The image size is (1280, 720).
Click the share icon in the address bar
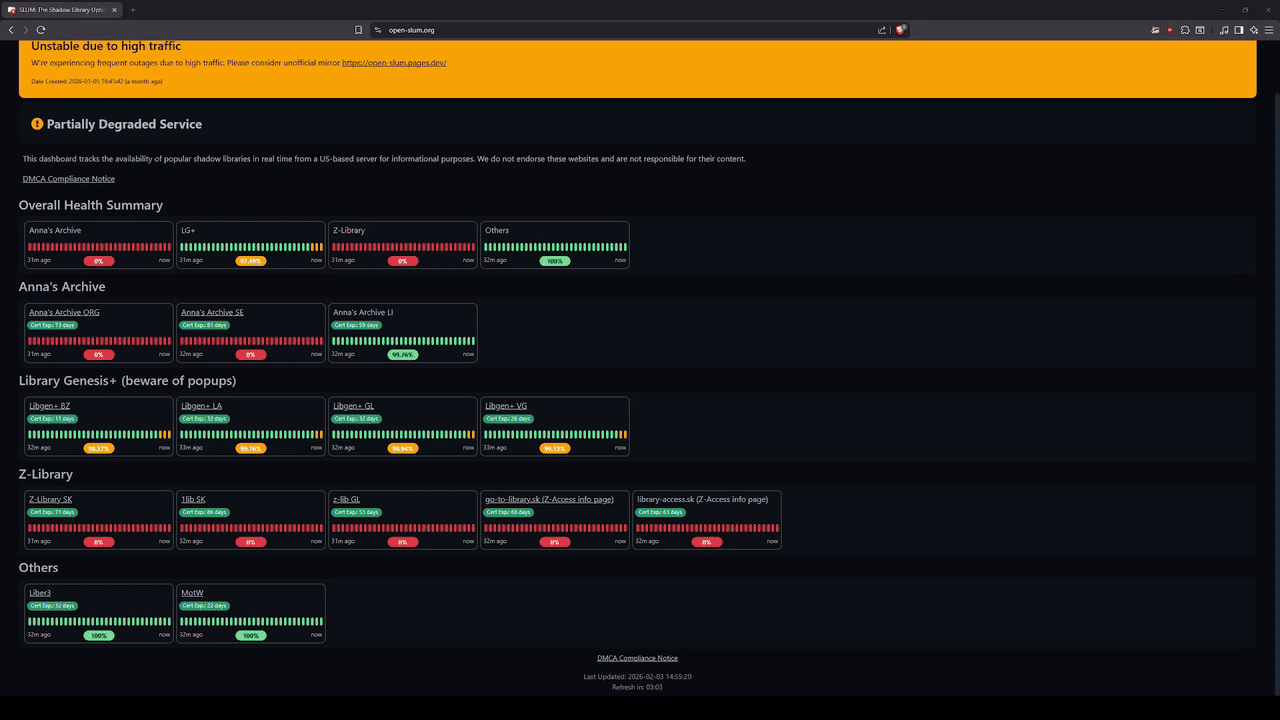pyautogui.click(x=882, y=30)
